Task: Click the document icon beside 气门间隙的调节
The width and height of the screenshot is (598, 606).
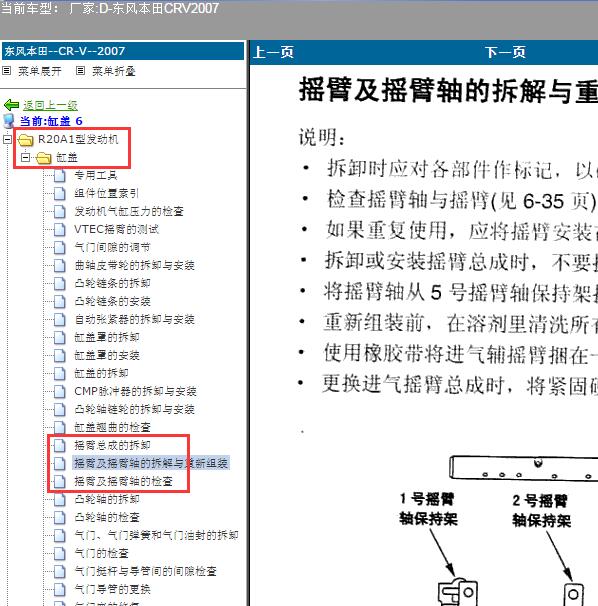Action: tap(60, 247)
